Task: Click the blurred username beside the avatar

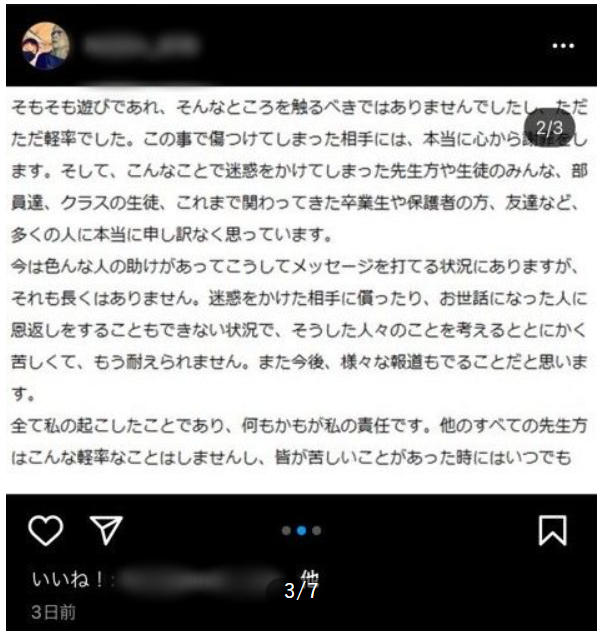Action: coord(141,45)
